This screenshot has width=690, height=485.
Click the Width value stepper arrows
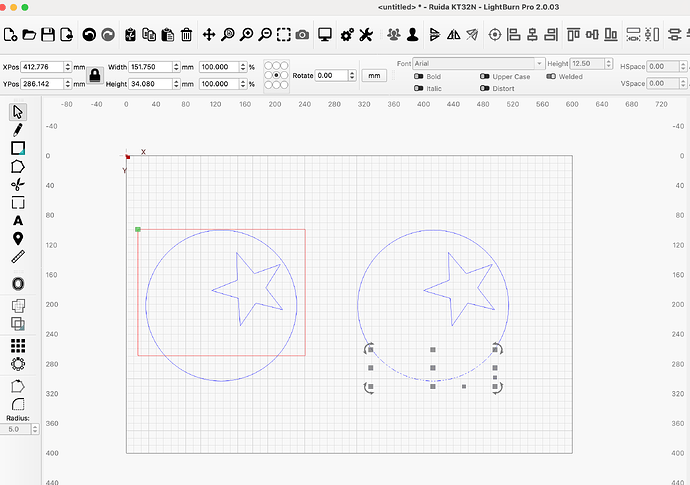click(x=174, y=67)
